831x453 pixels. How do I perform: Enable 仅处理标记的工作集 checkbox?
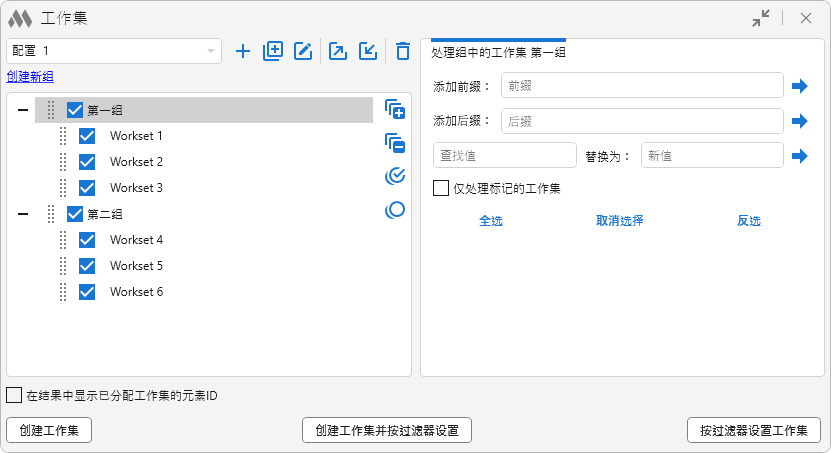441,188
